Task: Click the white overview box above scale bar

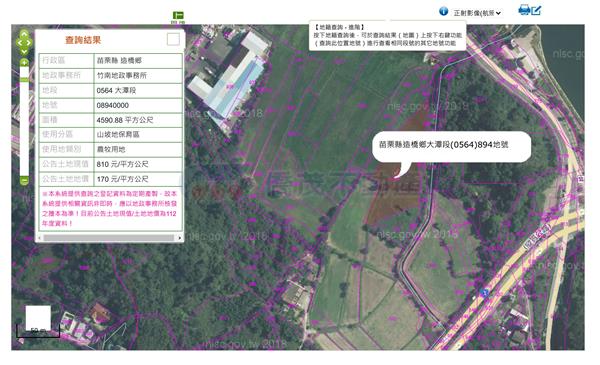Action: (x=38, y=318)
